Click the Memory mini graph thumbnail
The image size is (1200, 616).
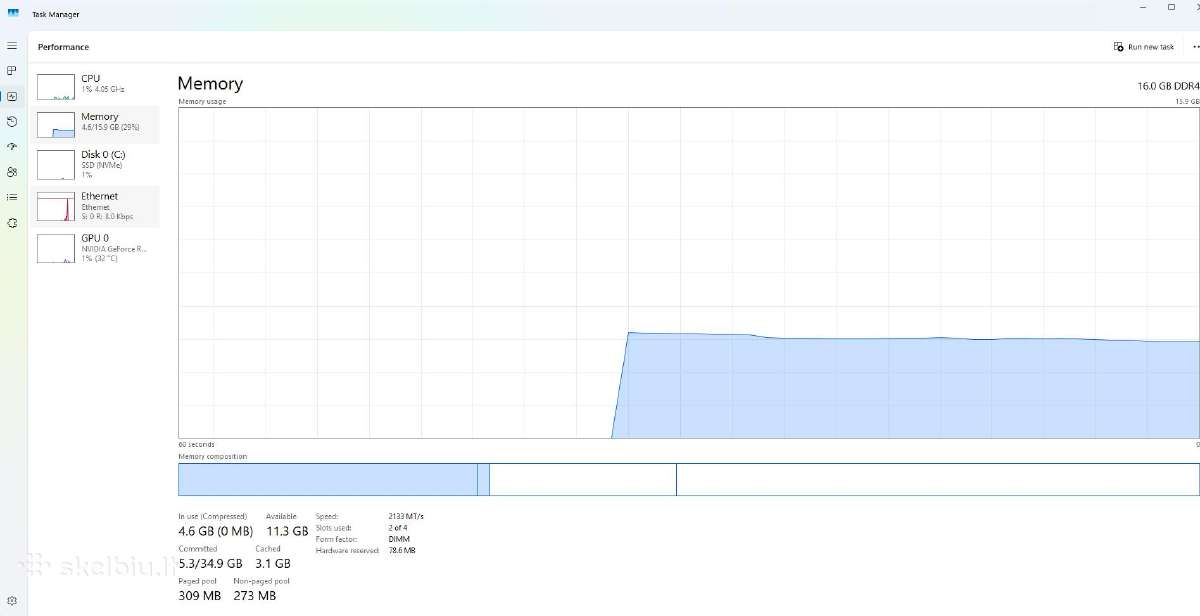pos(56,125)
